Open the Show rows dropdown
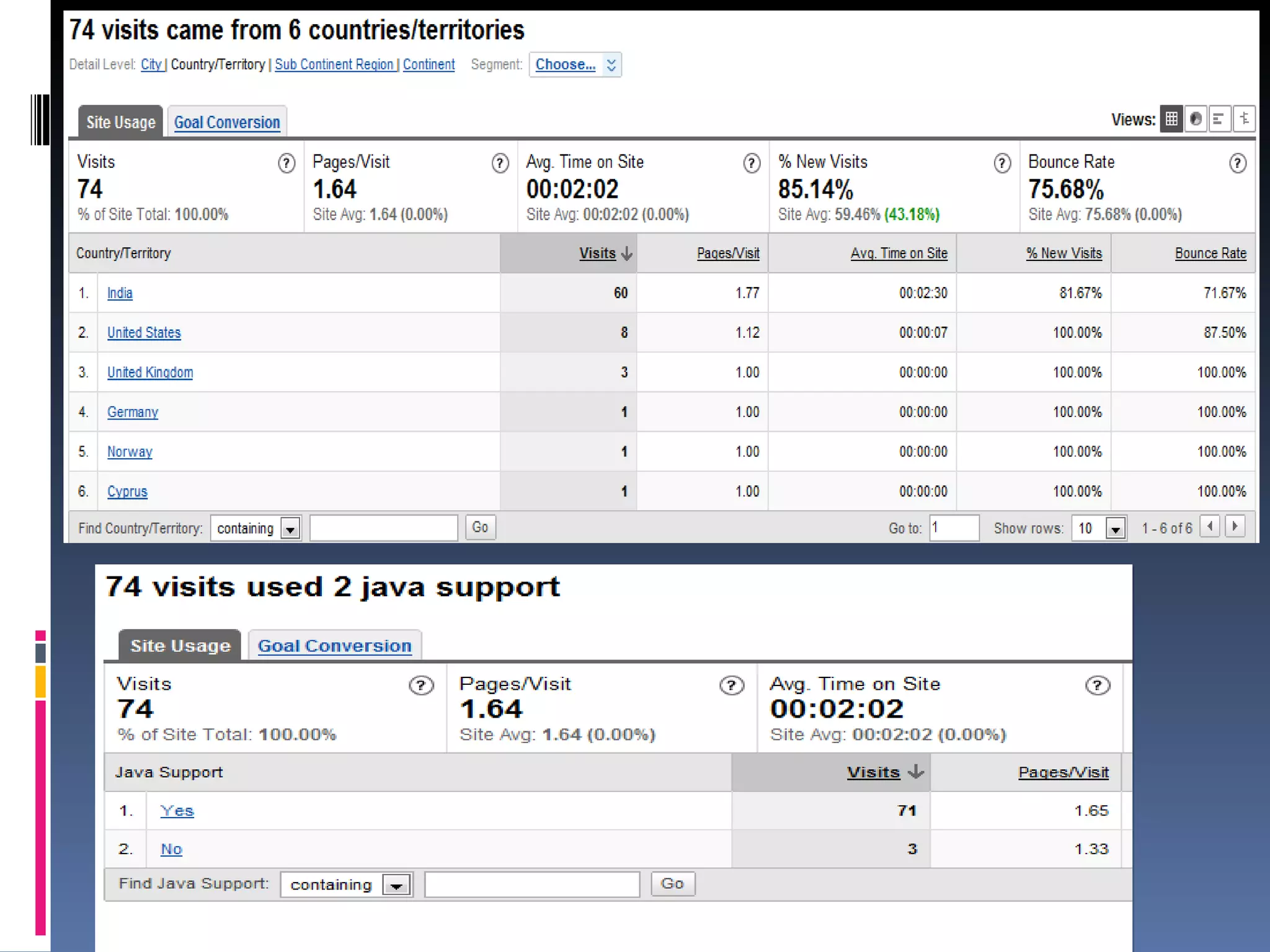 (1115, 529)
